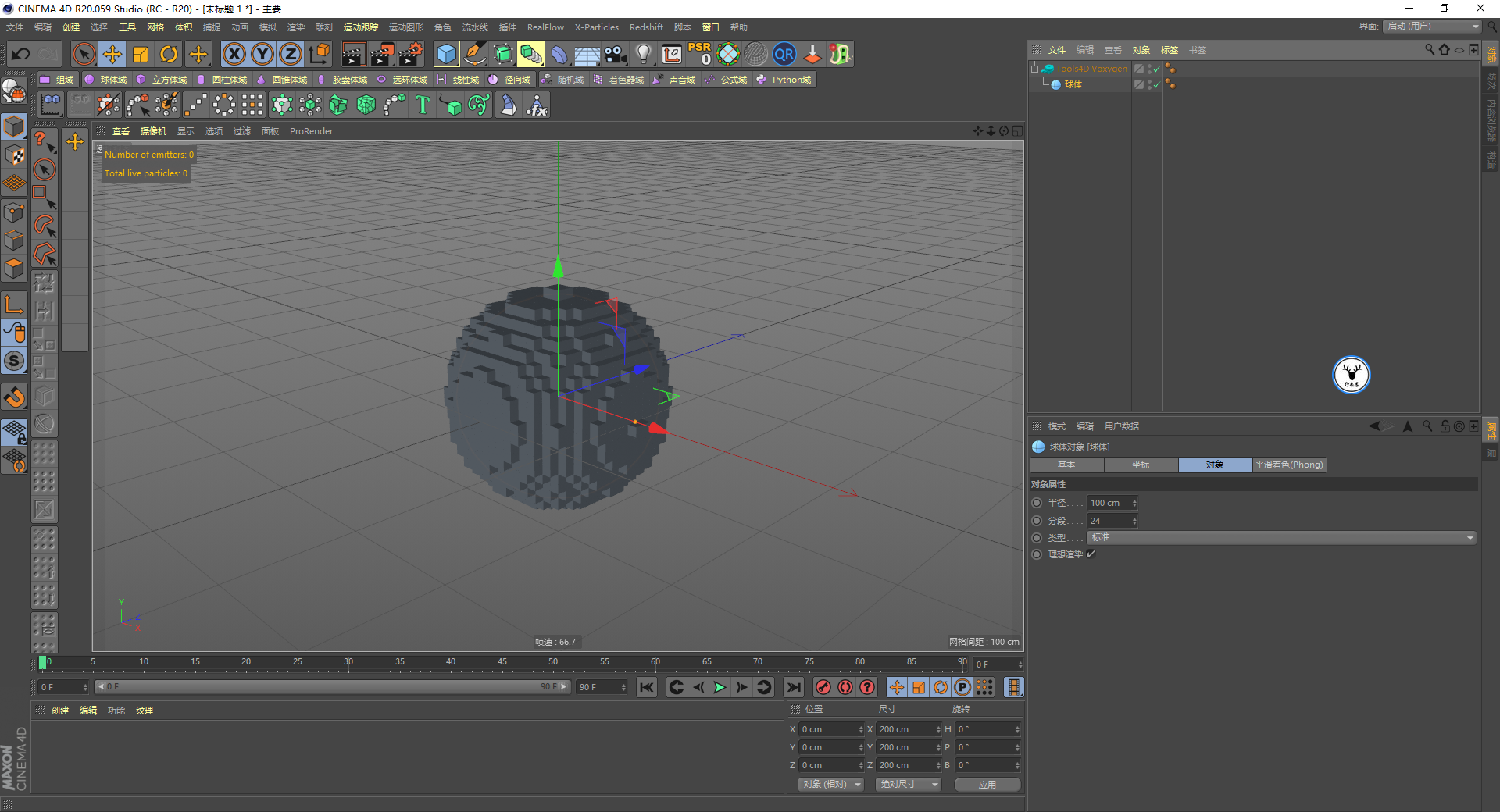The width and height of the screenshot is (1500, 812).
Task: Start timeline playback with the play button
Action: (x=720, y=687)
